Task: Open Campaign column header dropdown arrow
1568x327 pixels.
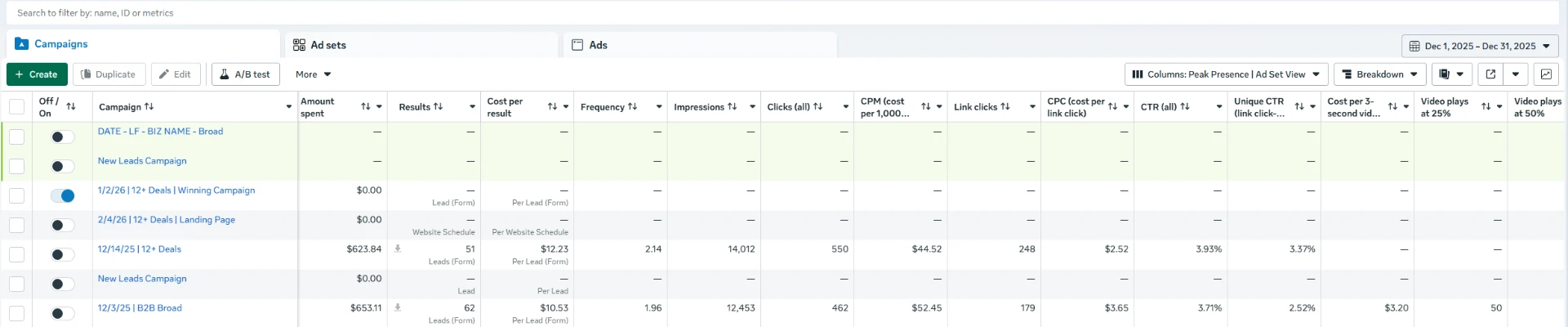Action: click(x=288, y=107)
